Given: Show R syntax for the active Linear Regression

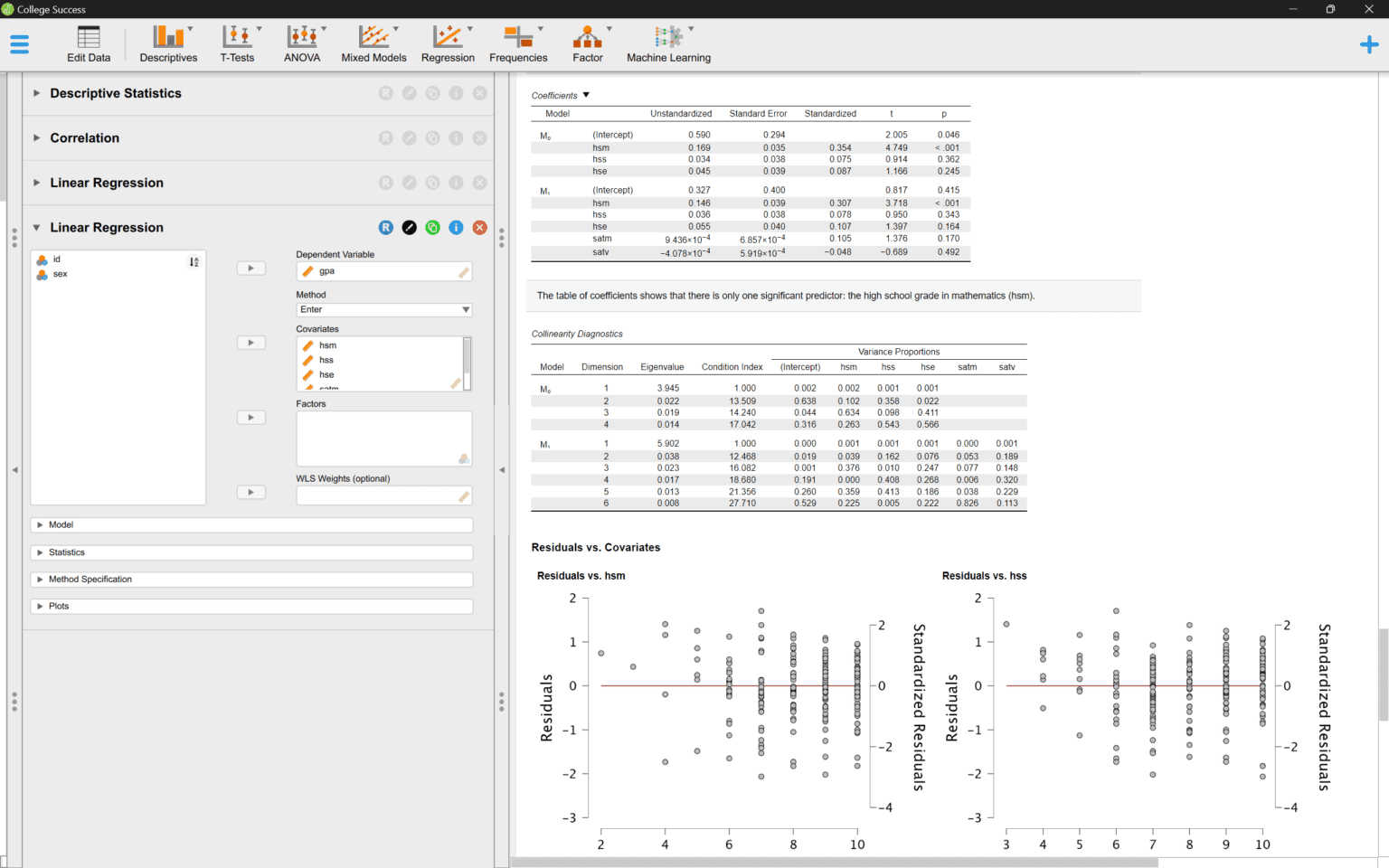Looking at the screenshot, I should point(386,227).
